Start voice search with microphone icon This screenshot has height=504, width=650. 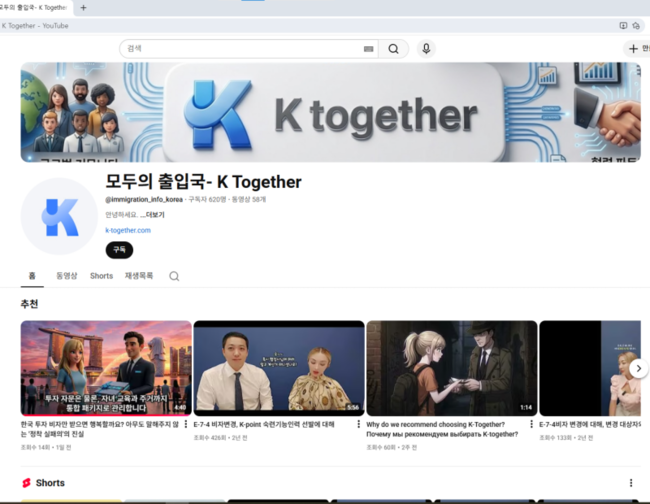coord(426,48)
